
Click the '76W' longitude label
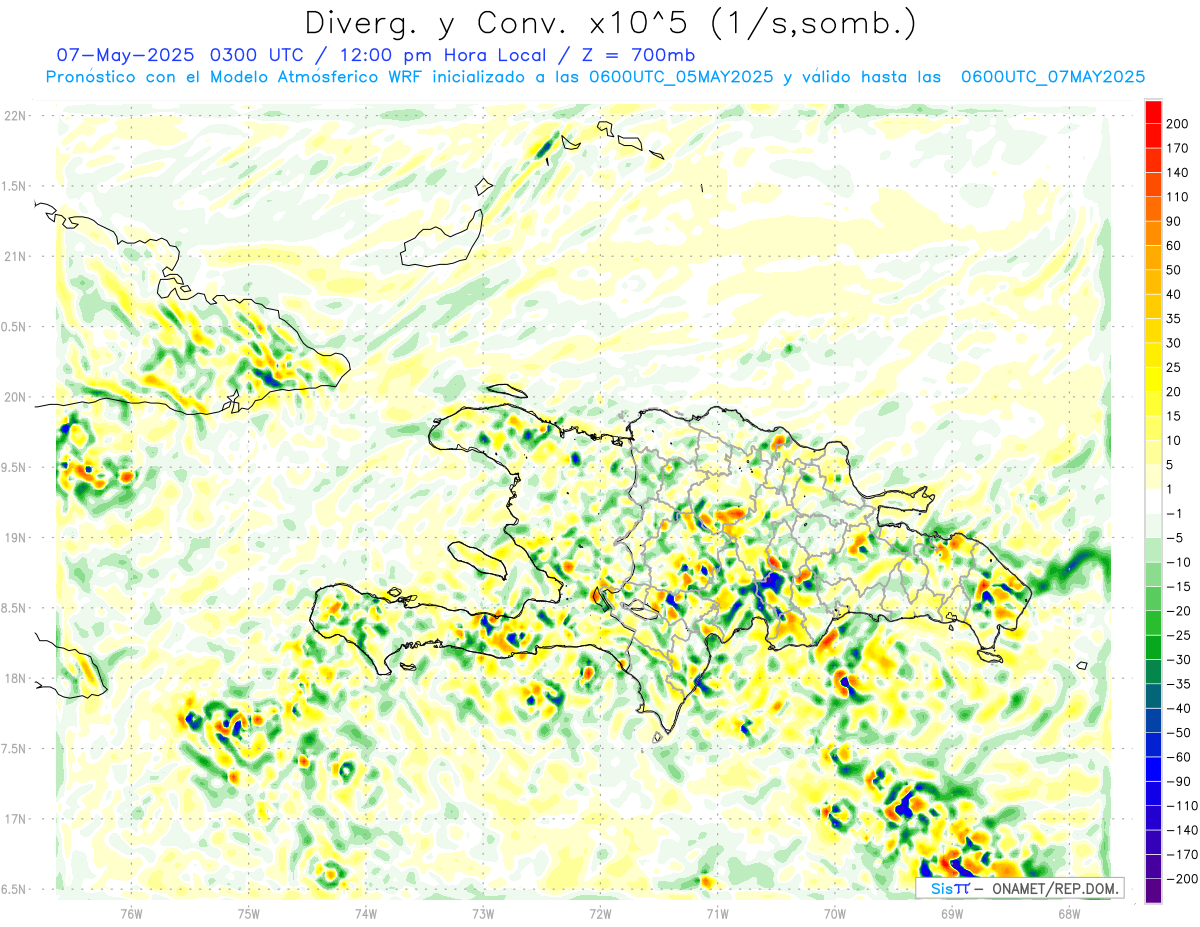tap(131, 913)
